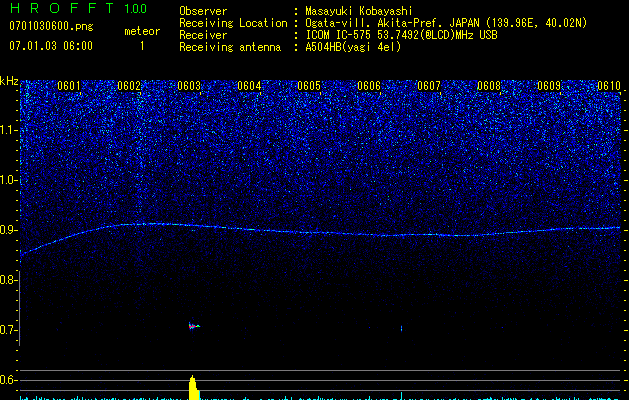629x400 pixels.
Task: Click the 0604 time marker
Action: point(249,86)
